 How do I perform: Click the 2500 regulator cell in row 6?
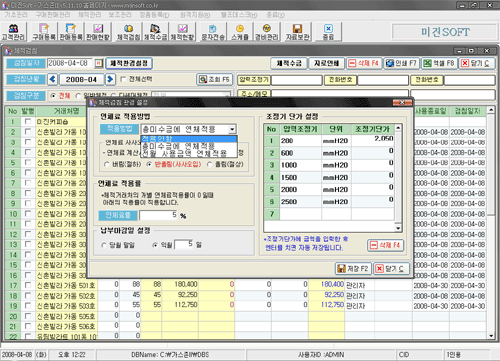click(x=301, y=202)
